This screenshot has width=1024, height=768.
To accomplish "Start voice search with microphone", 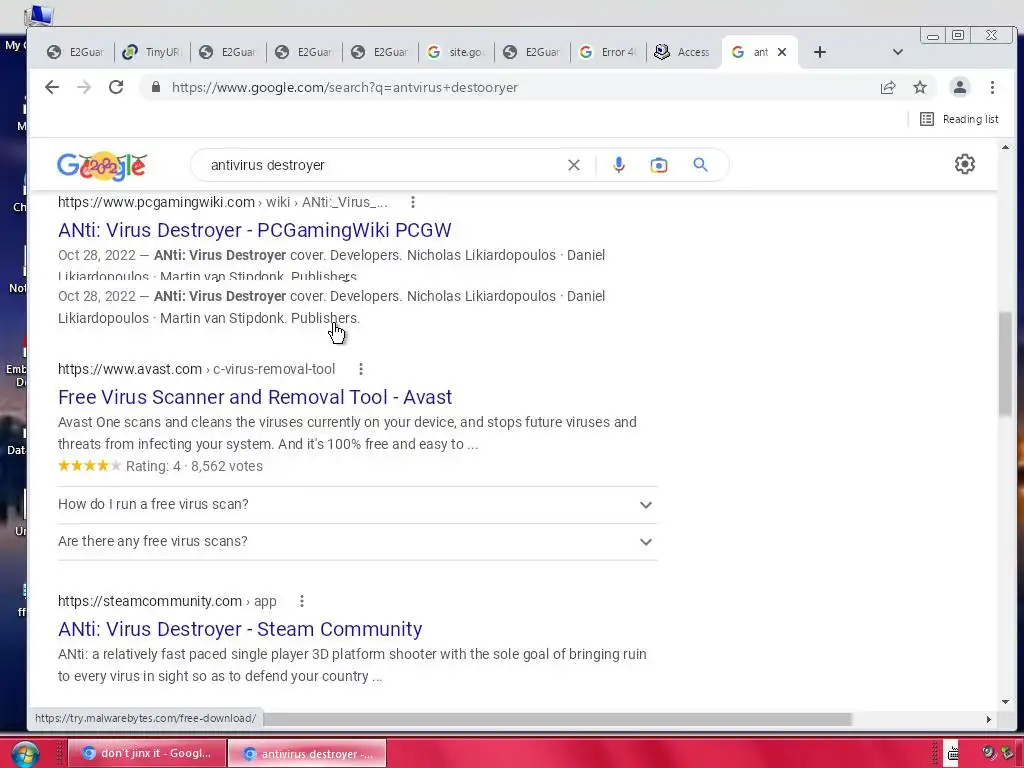I will [618, 165].
